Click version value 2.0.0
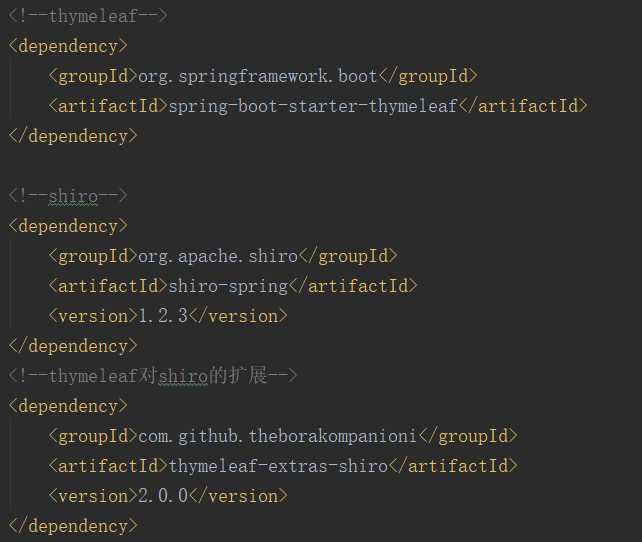This screenshot has height=542, width=642. [163, 496]
